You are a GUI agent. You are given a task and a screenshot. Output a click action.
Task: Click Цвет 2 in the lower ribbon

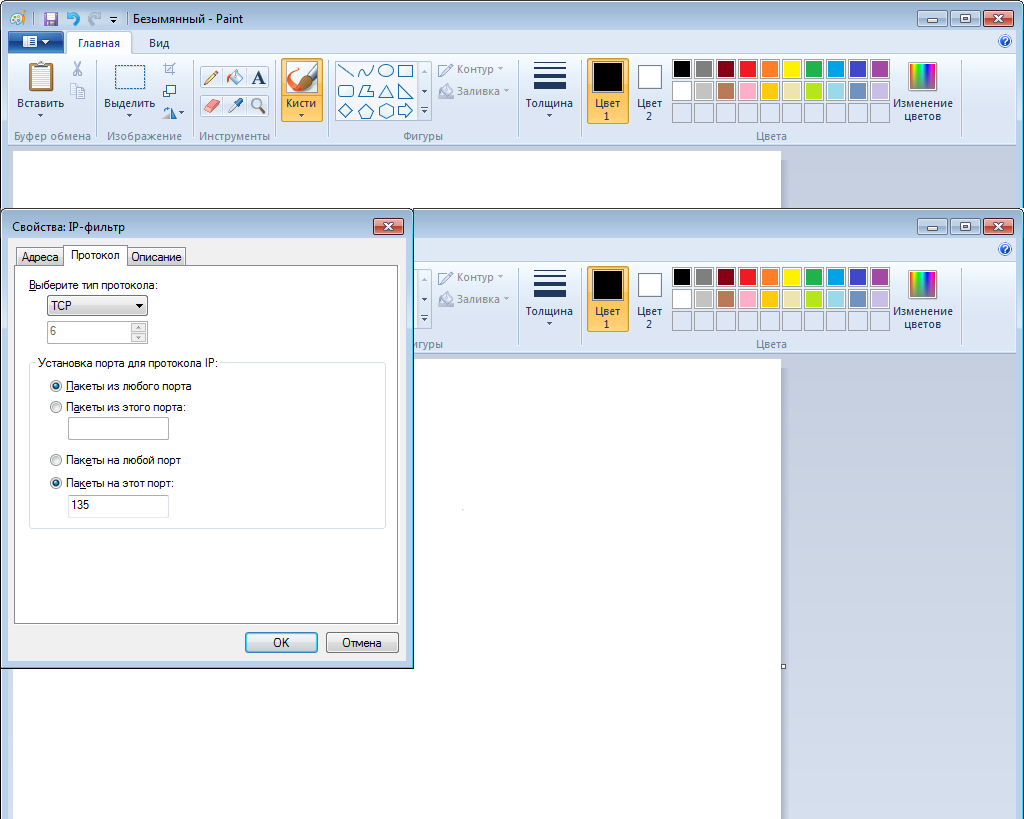point(649,299)
